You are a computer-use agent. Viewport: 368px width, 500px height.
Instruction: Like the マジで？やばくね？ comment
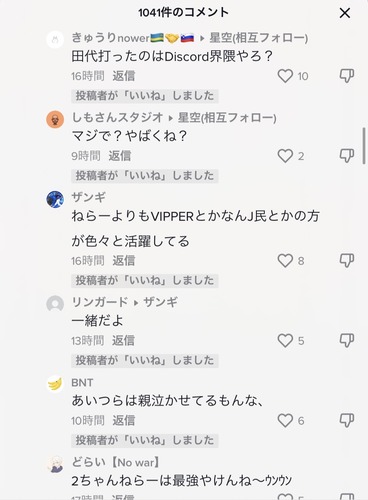(285, 156)
